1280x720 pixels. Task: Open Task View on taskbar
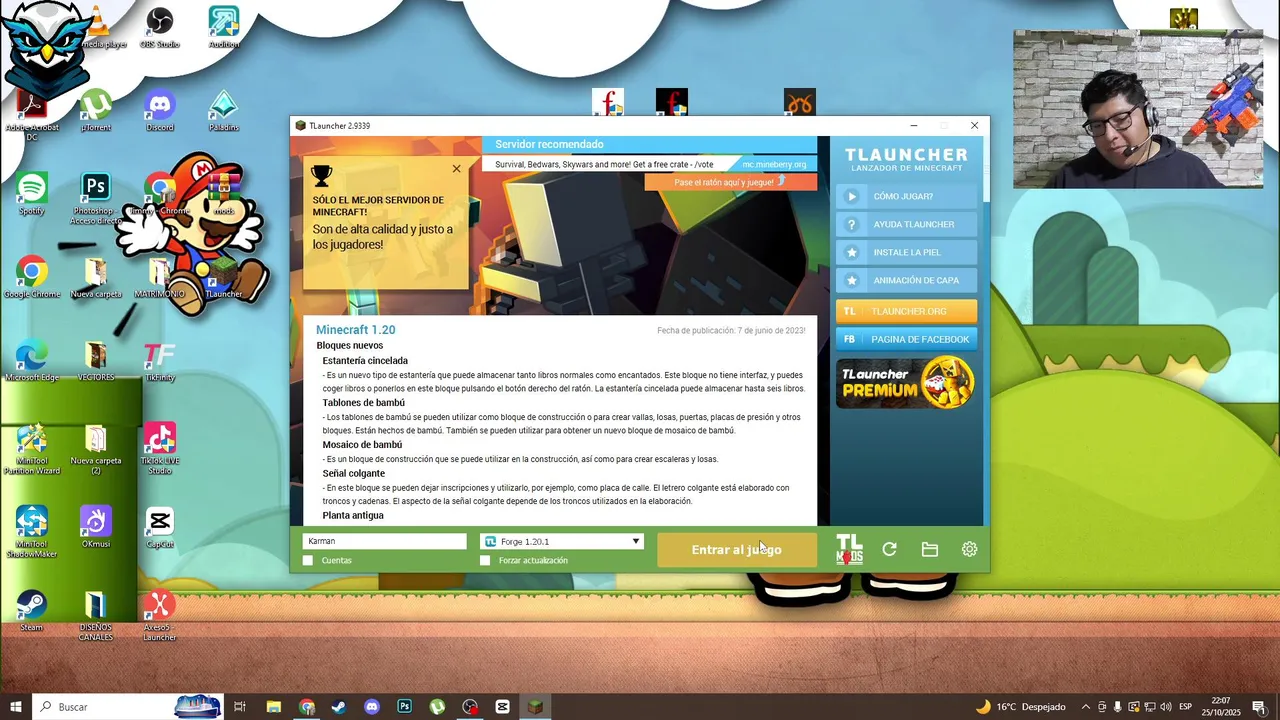pyautogui.click(x=240, y=706)
